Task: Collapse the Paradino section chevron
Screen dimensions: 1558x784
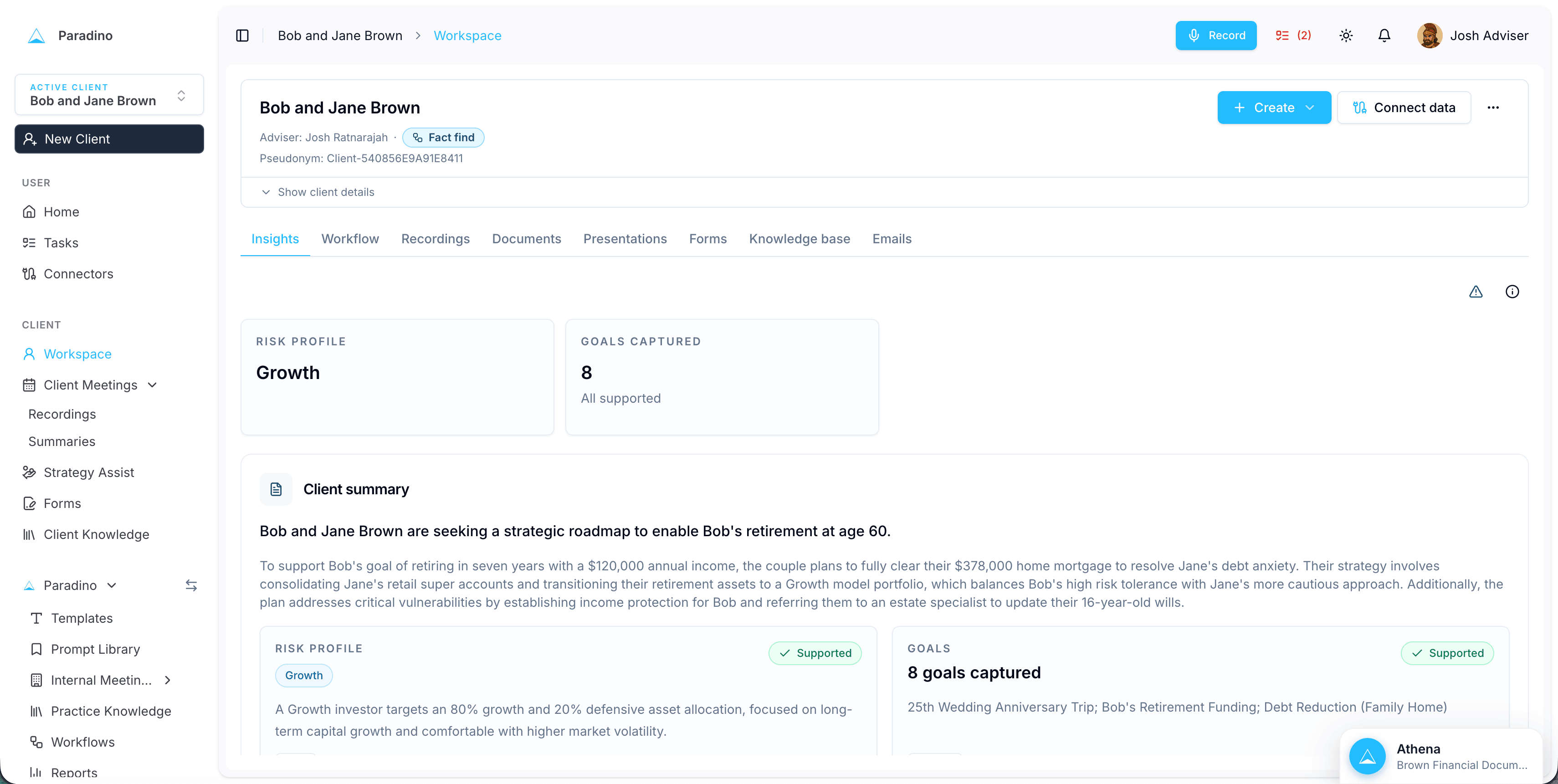Action: click(x=112, y=585)
